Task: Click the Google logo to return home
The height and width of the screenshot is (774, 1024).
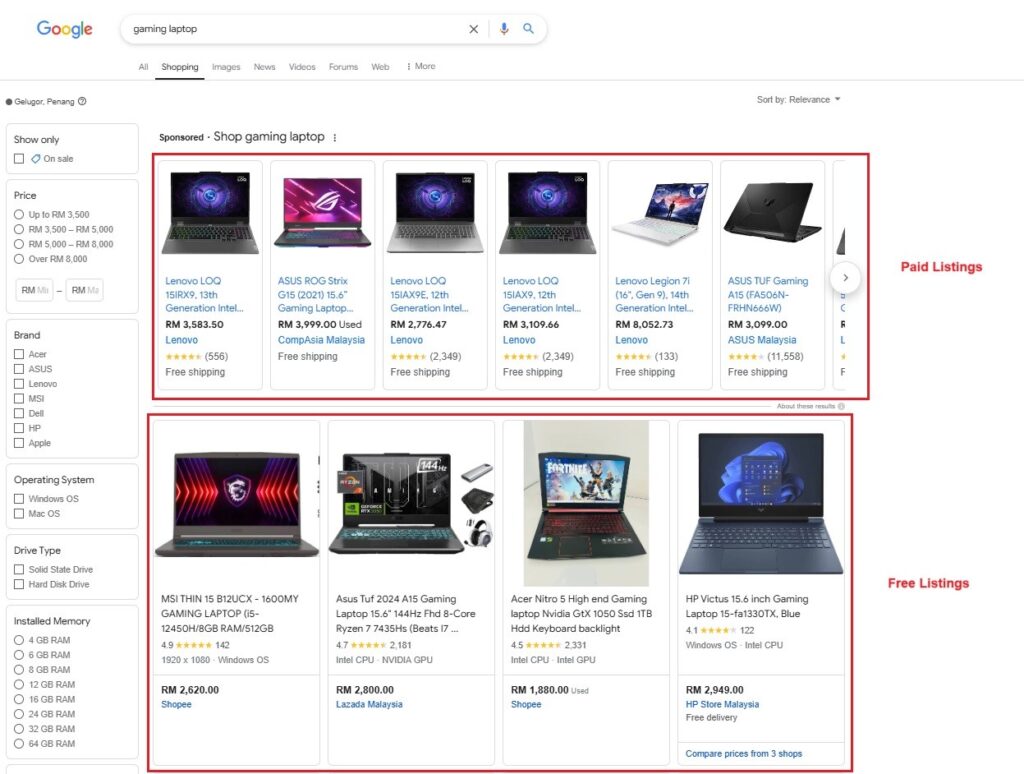Action: coord(63,29)
